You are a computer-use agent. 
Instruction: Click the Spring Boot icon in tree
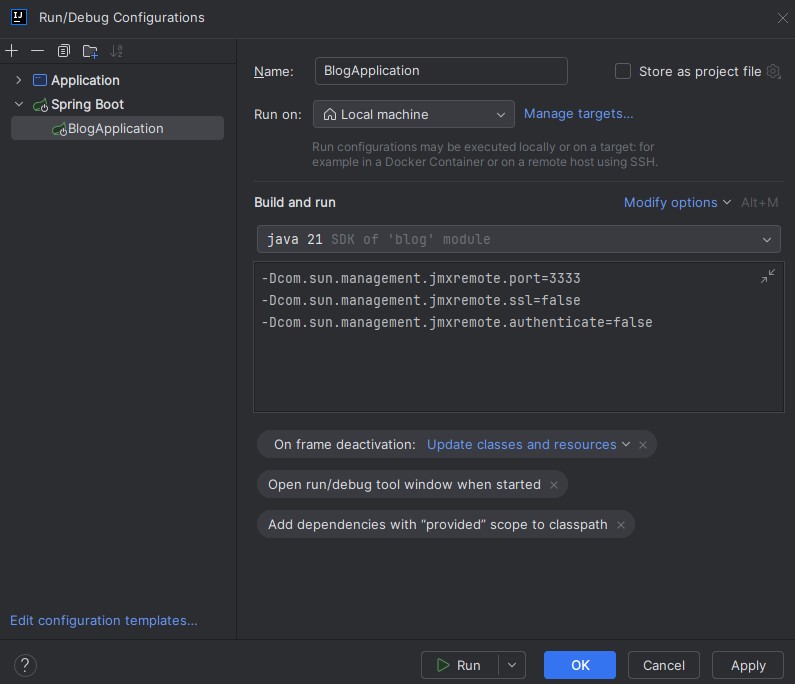click(40, 104)
